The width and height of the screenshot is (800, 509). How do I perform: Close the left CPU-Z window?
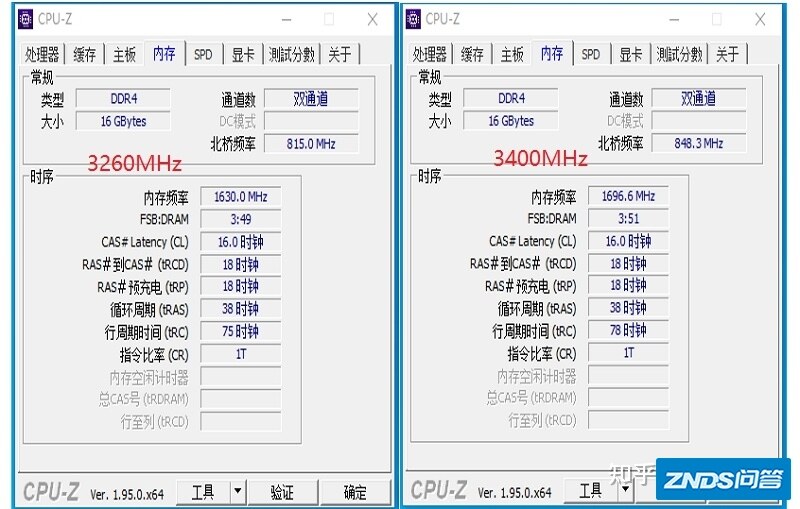coord(372,20)
